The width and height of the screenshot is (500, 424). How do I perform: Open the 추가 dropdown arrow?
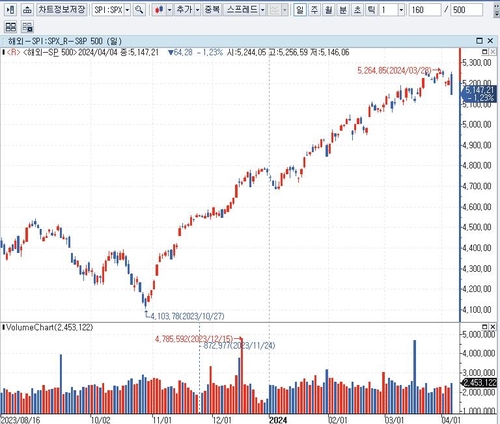click(x=197, y=10)
